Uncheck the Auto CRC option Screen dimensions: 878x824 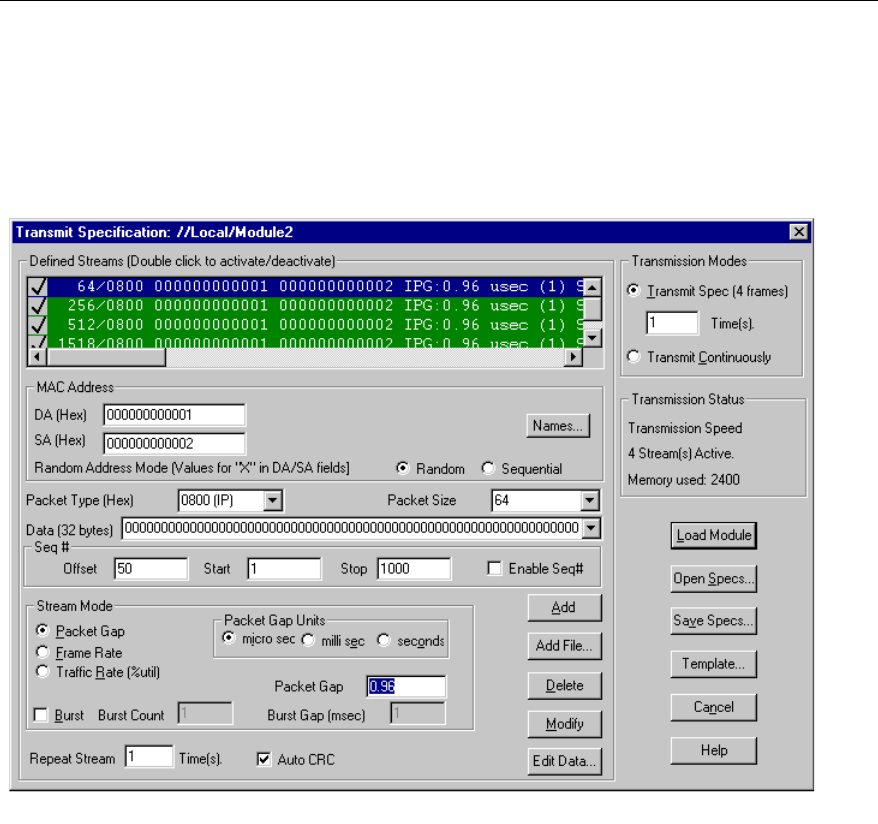264,760
